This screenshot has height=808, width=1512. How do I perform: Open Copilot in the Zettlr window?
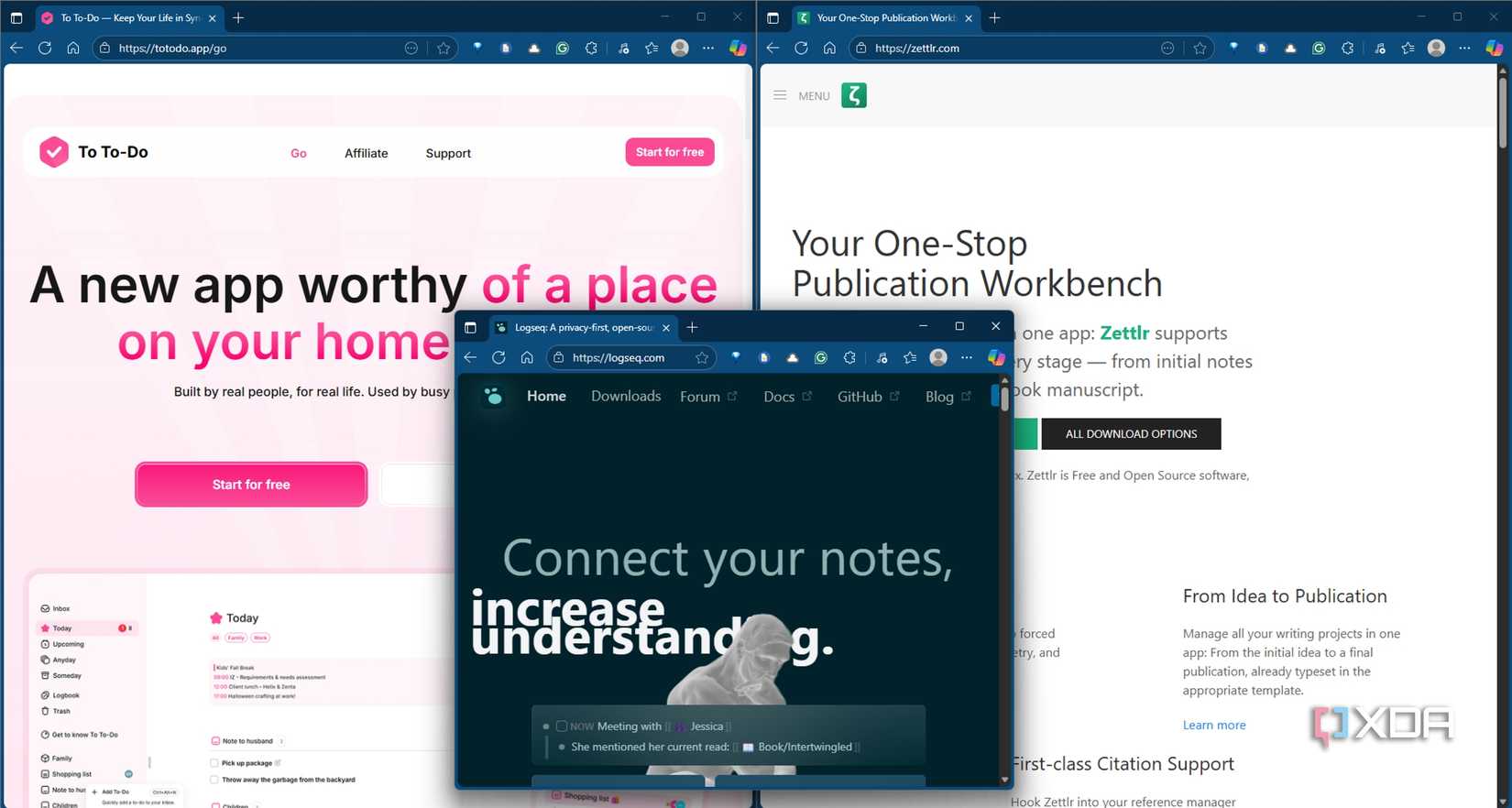click(x=1494, y=48)
